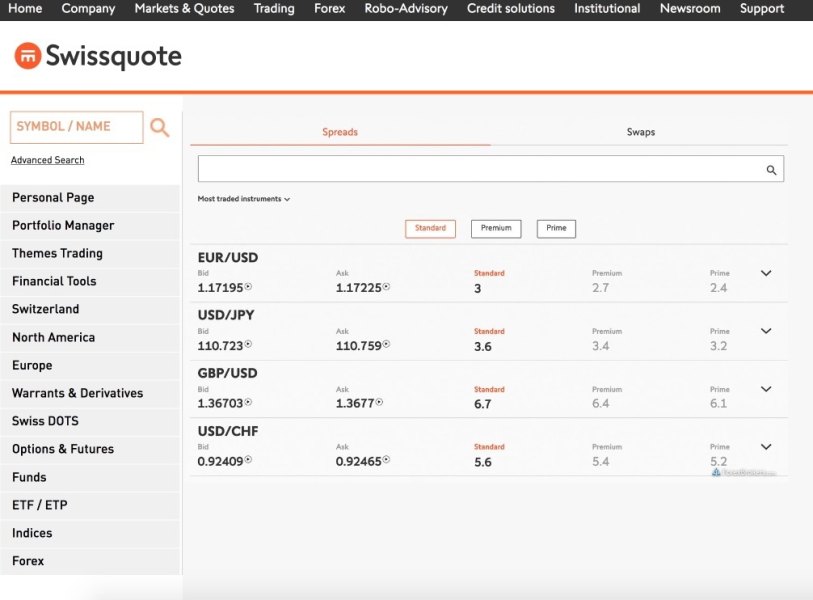813x600 pixels.
Task: Go to Portfolio Manager in the sidebar
Action: pyautogui.click(x=63, y=226)
